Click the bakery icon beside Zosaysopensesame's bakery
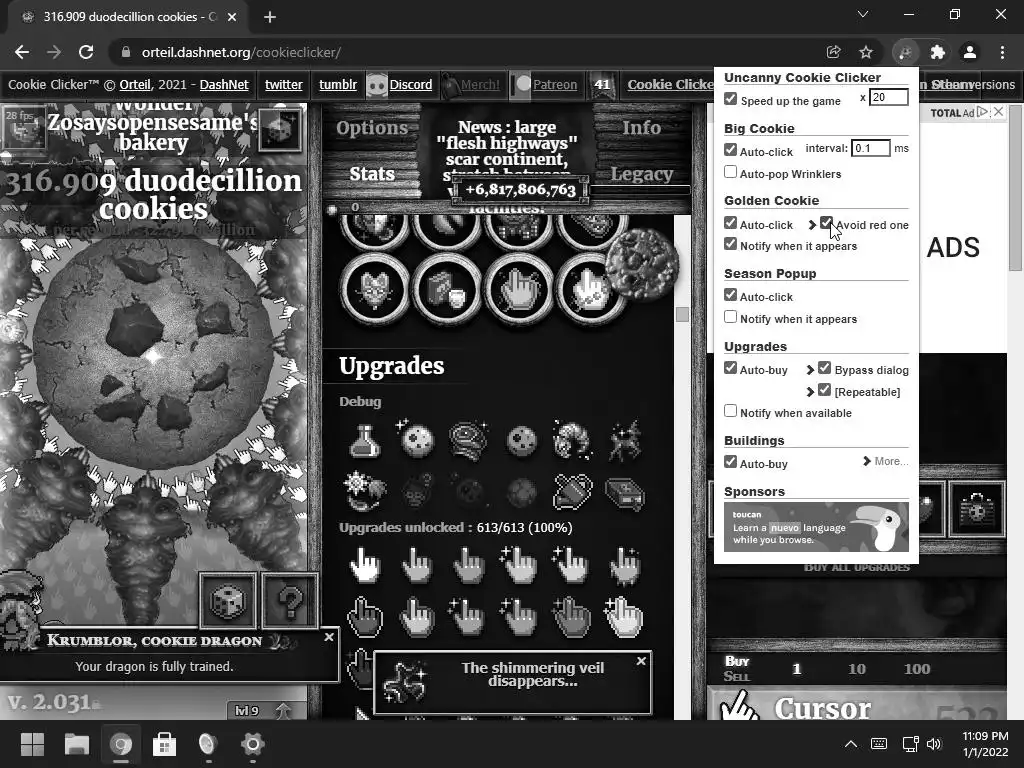The image size is (1024, 768). pyautogui.click(x=281, y=129)
